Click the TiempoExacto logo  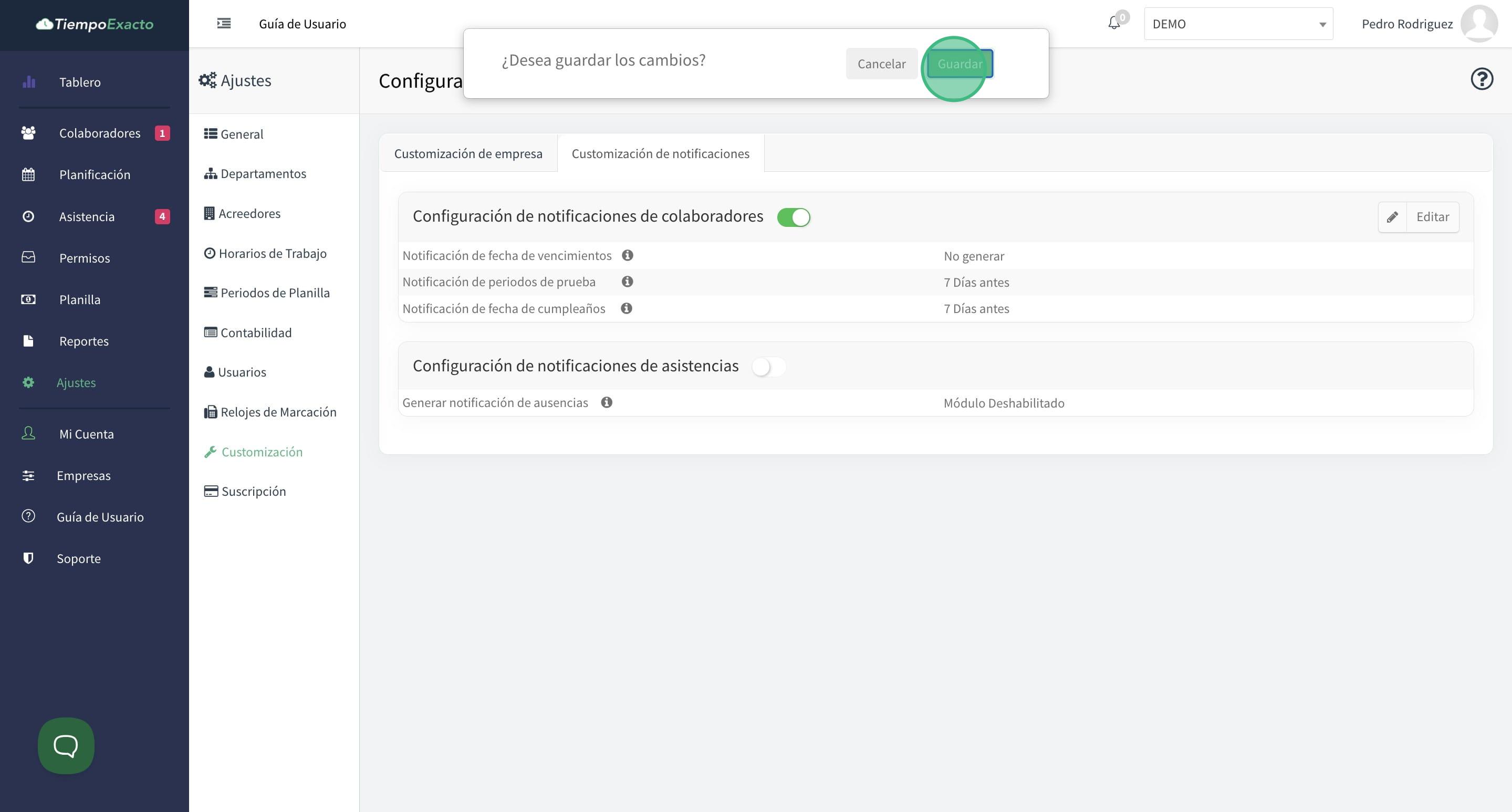point(95,24)
